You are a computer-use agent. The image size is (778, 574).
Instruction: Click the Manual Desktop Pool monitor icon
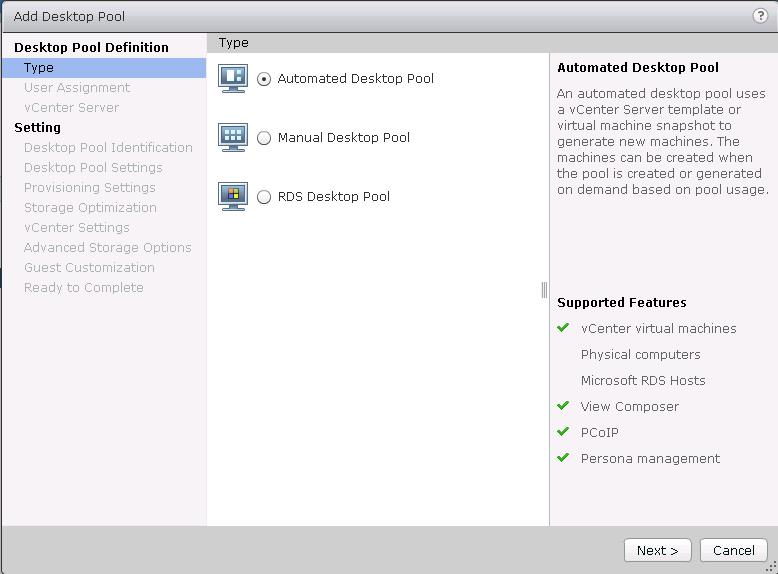pos(232,137)
